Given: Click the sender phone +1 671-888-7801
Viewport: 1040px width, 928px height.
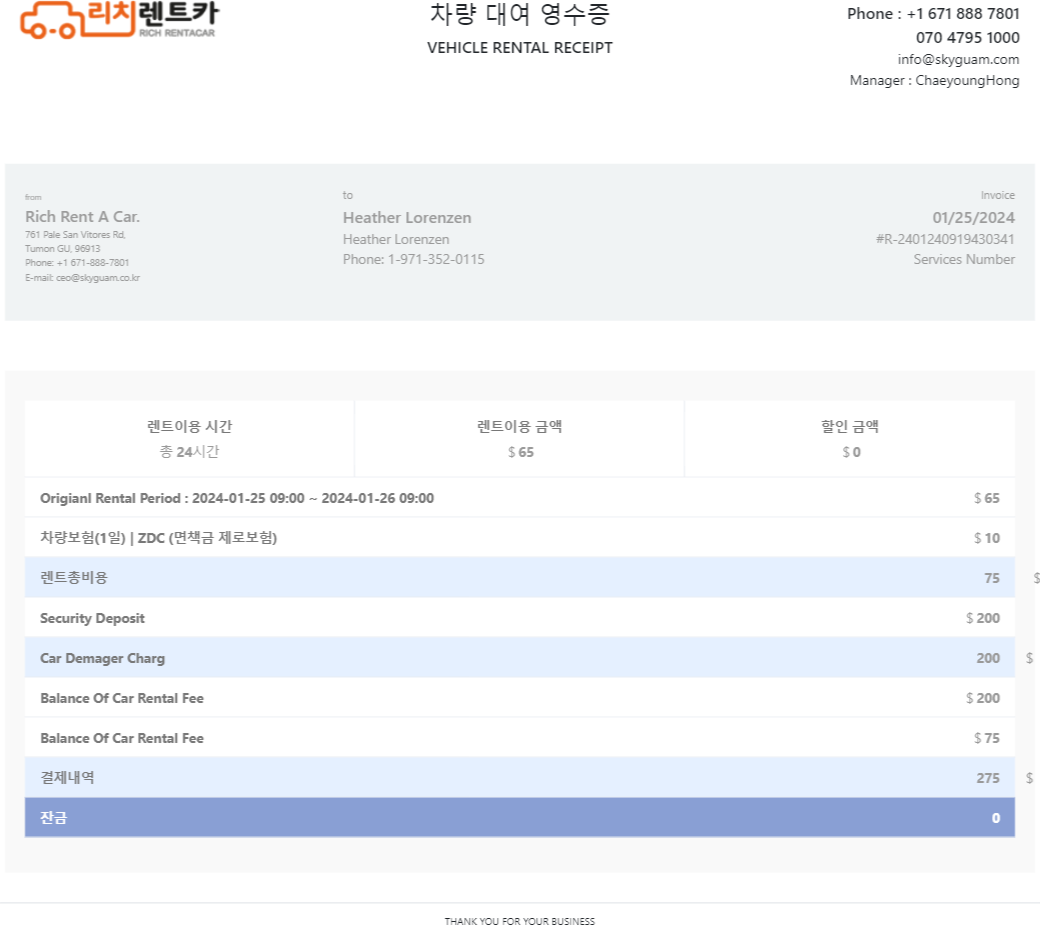Looking at the screenshot, I should pos(77,263).
